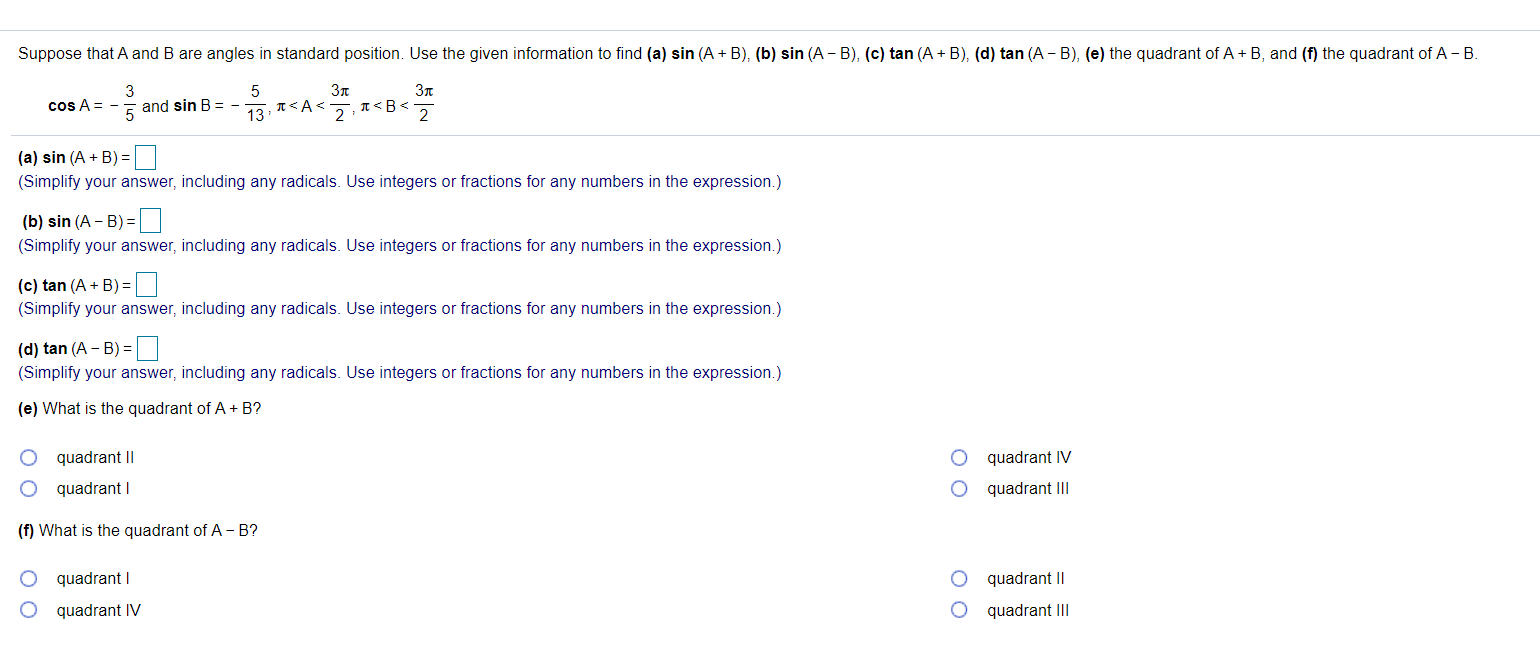Screen dimensions: 1540x652
Task: Select quadrant I for part (f)
Action: [x=28, y=578]
